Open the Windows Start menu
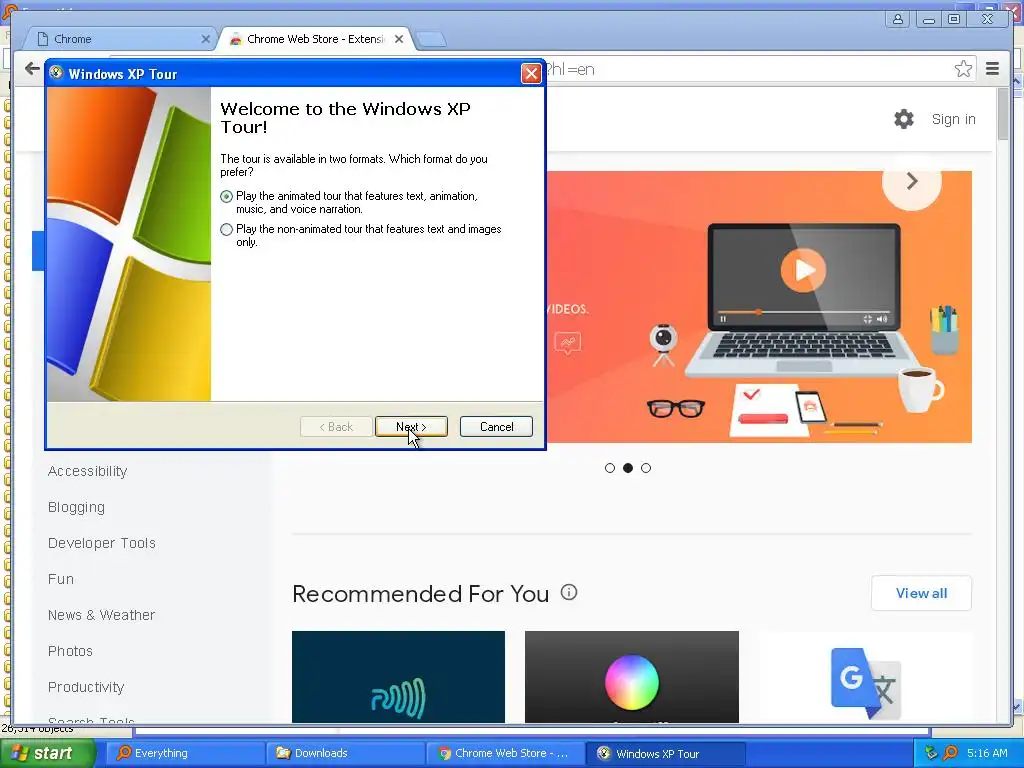 [x=48, y=753]
